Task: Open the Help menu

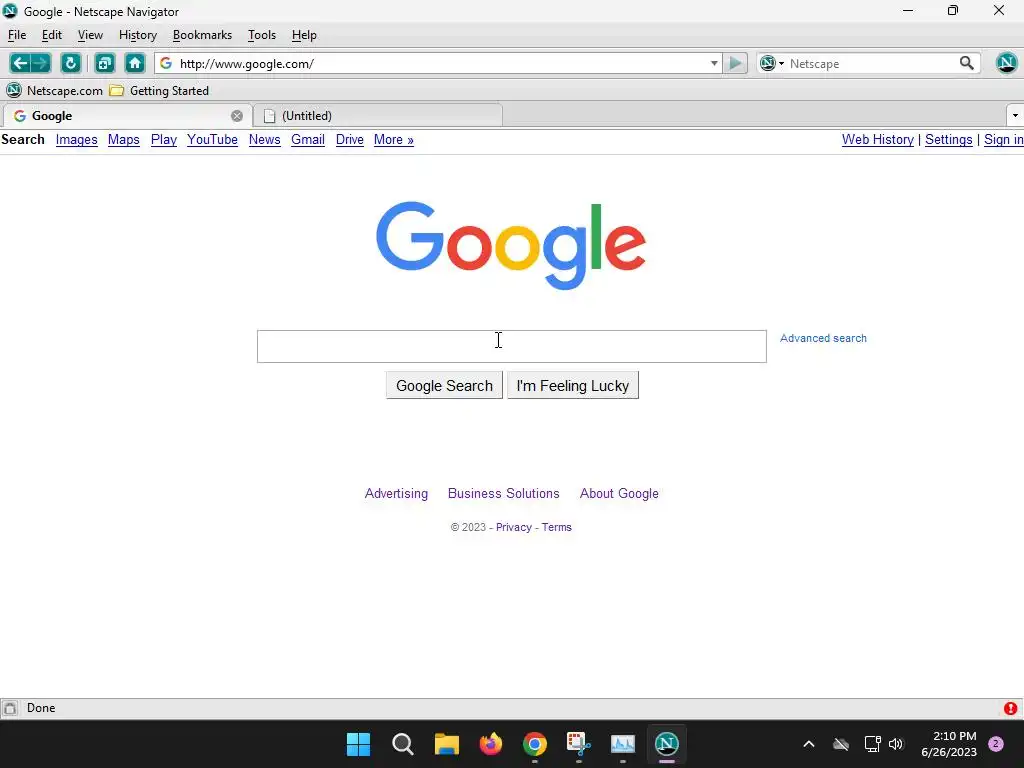Action: [304, 35]
